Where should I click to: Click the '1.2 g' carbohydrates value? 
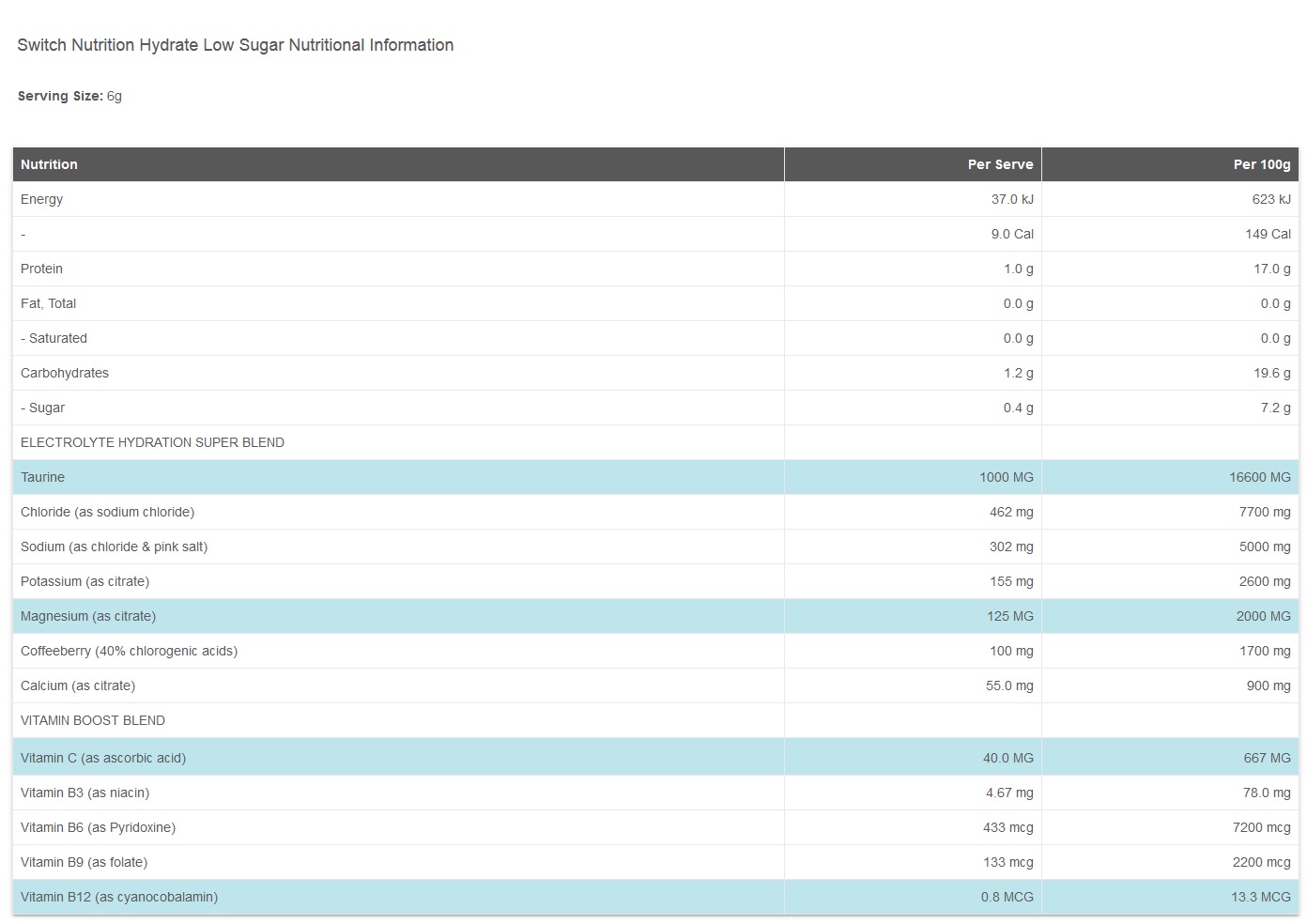click(1019, 373)
